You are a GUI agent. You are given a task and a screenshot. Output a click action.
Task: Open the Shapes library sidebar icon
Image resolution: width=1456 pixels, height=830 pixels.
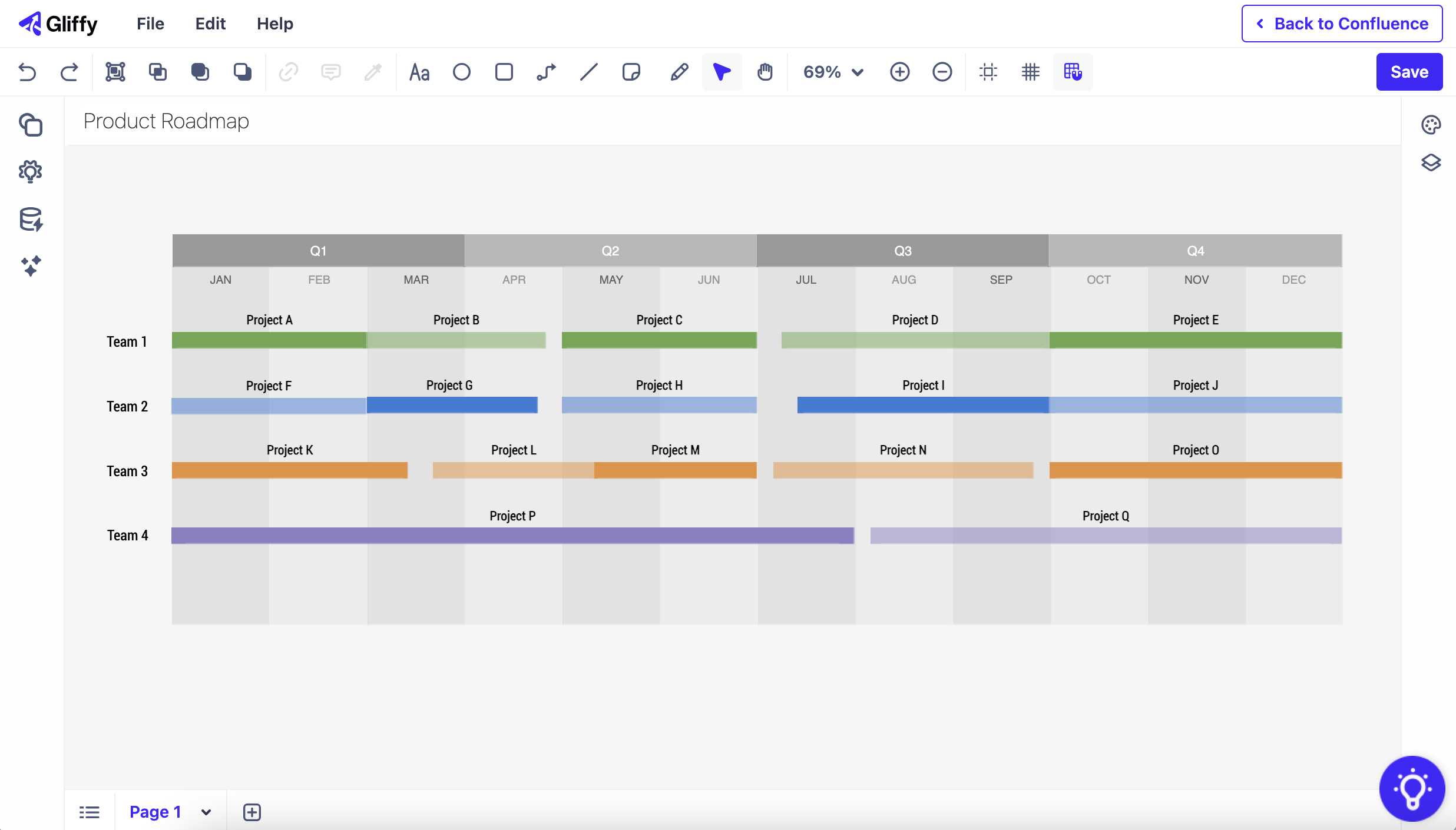(31, 125)
